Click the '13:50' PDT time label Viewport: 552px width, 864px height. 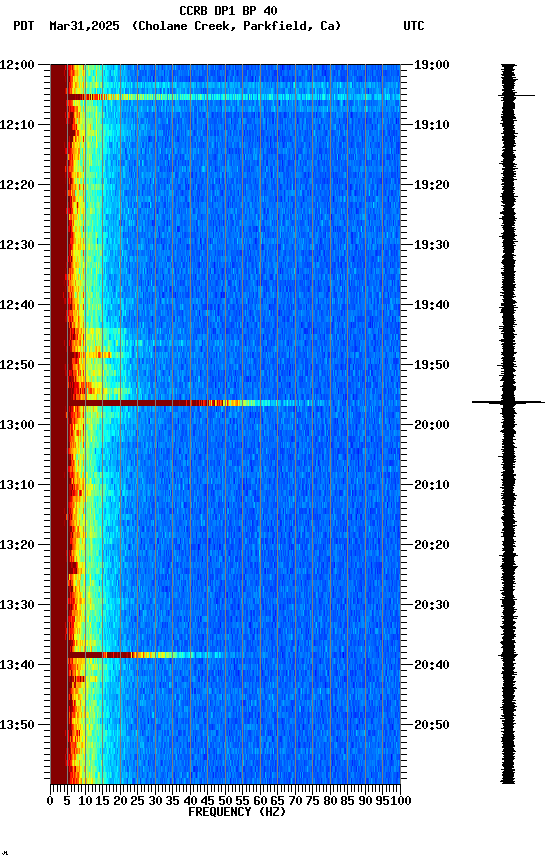17,725
